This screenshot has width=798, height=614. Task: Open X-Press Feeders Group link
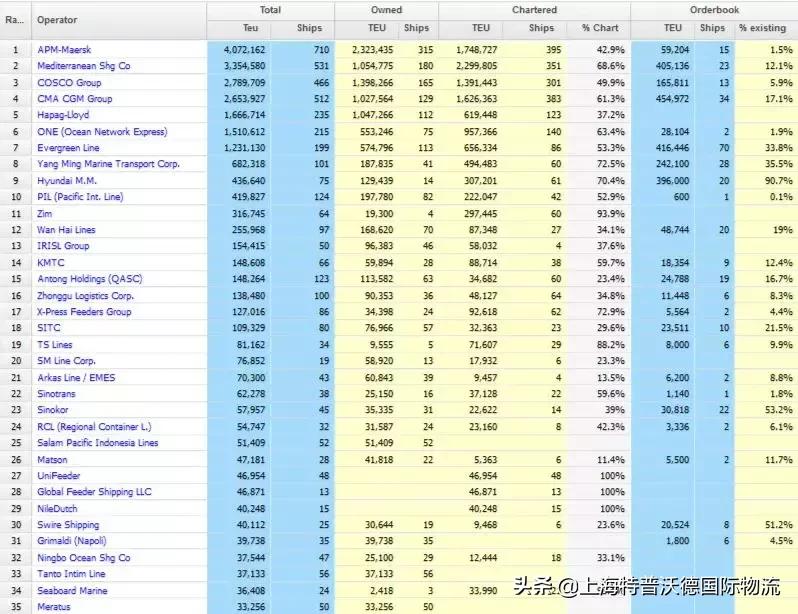pyautogui.click(x=84, y=312)
